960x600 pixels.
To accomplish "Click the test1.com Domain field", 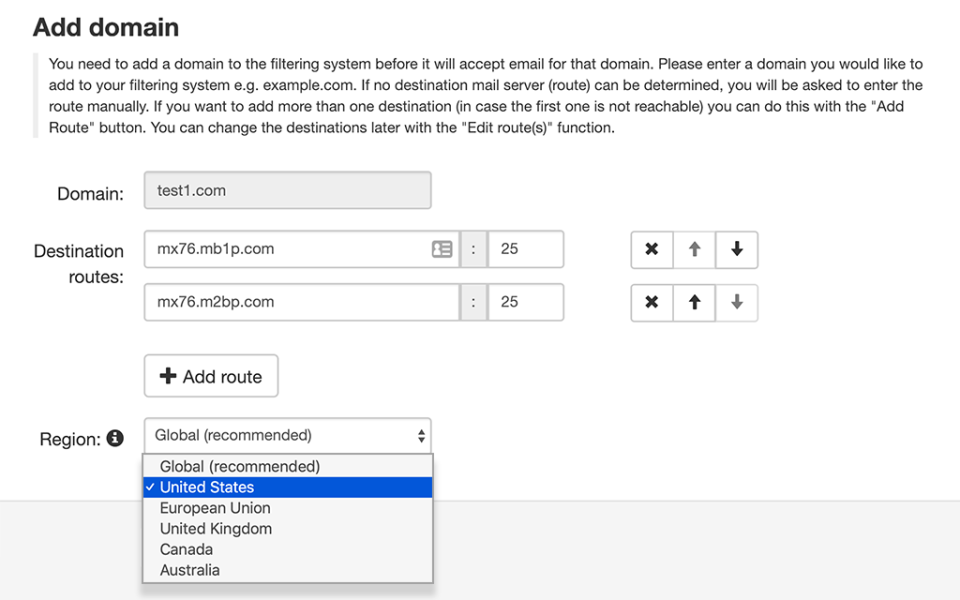I will [287, 190].
